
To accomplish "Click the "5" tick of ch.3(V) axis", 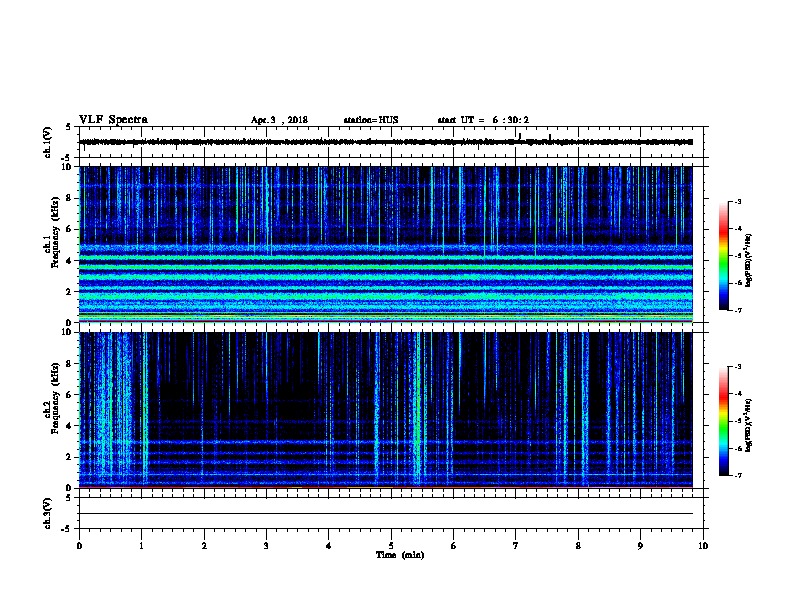I will (x=68, y=498).
